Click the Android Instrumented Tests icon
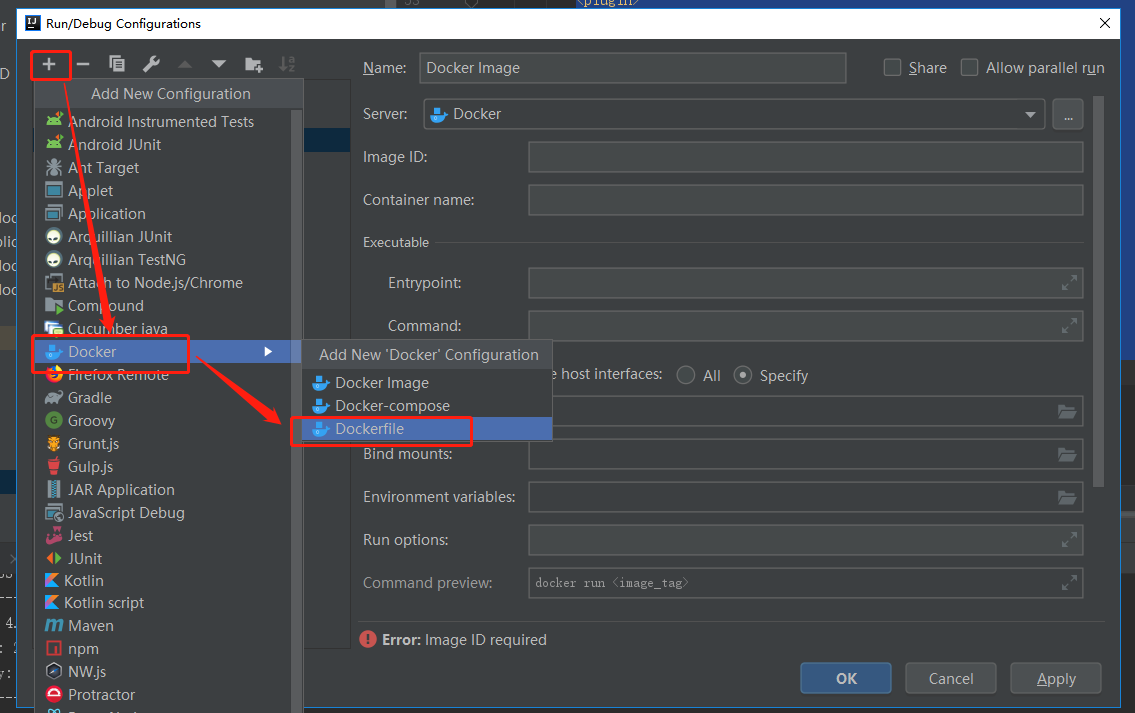Screen dimensions: 1135x713 tap(54, 120)
